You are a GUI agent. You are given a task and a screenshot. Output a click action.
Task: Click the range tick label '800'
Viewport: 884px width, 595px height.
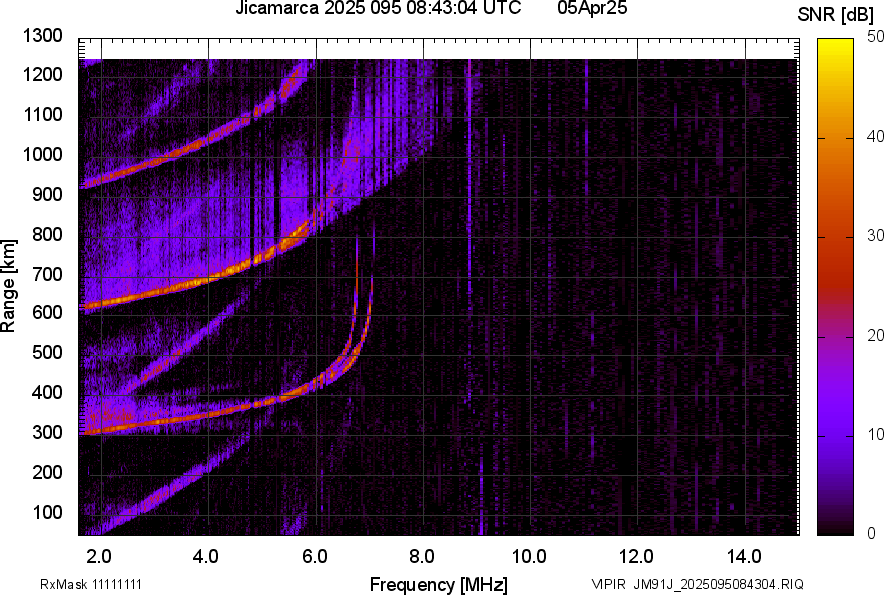pyautogui.click(x=47, y=233)
